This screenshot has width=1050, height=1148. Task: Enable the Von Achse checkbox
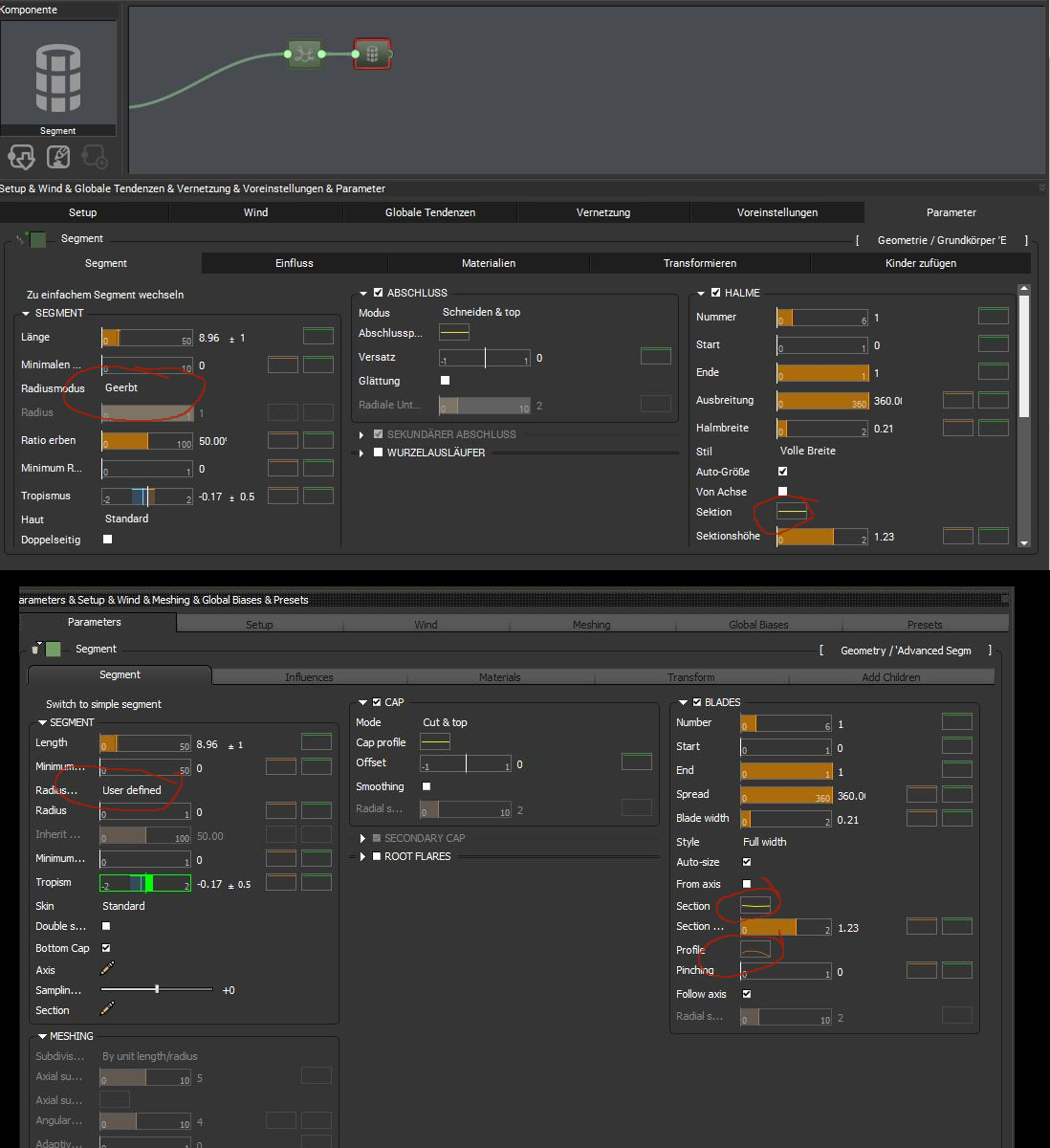(782, 492)
